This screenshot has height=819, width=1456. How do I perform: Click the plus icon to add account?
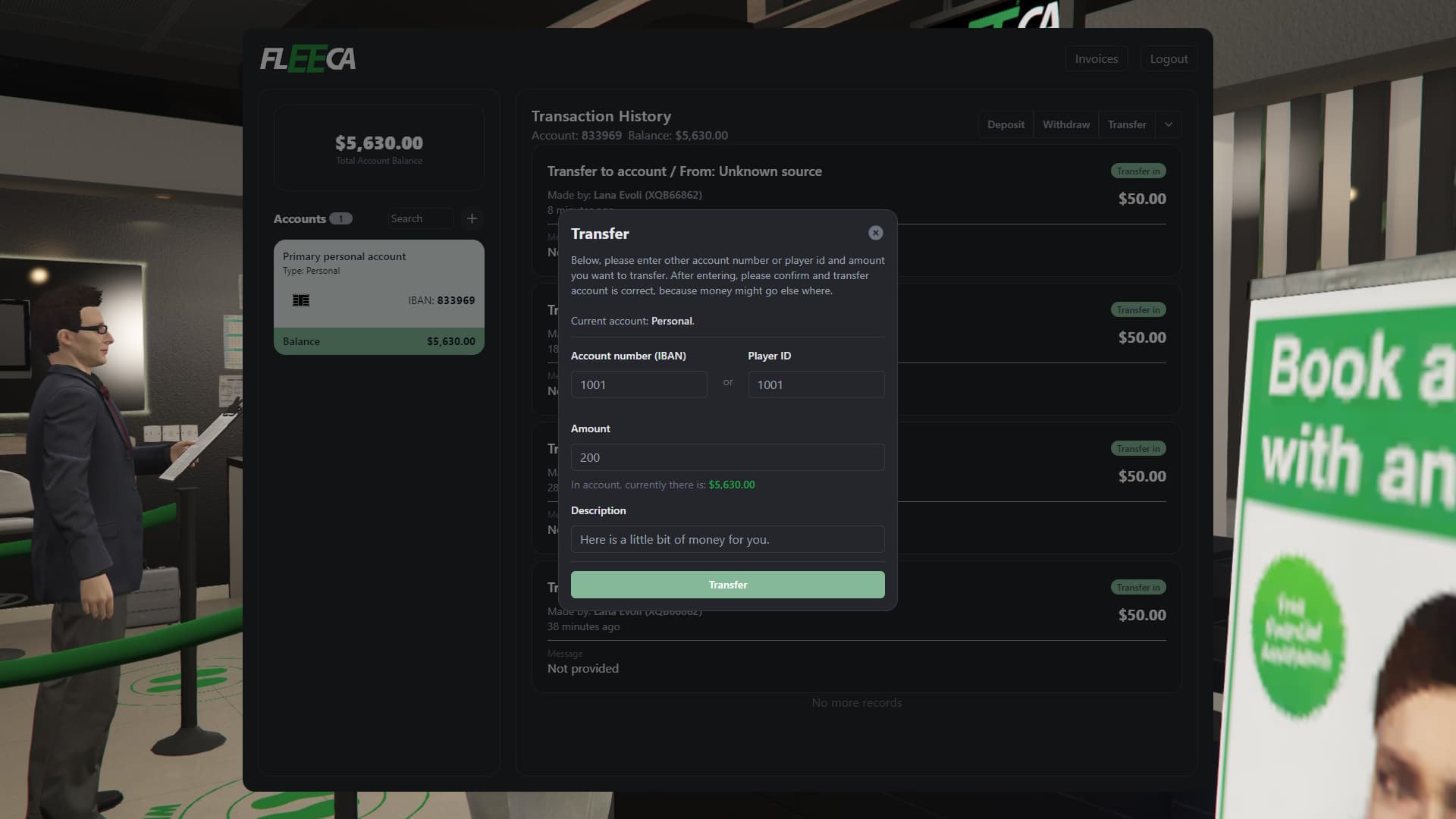click(x=472, y=218)
